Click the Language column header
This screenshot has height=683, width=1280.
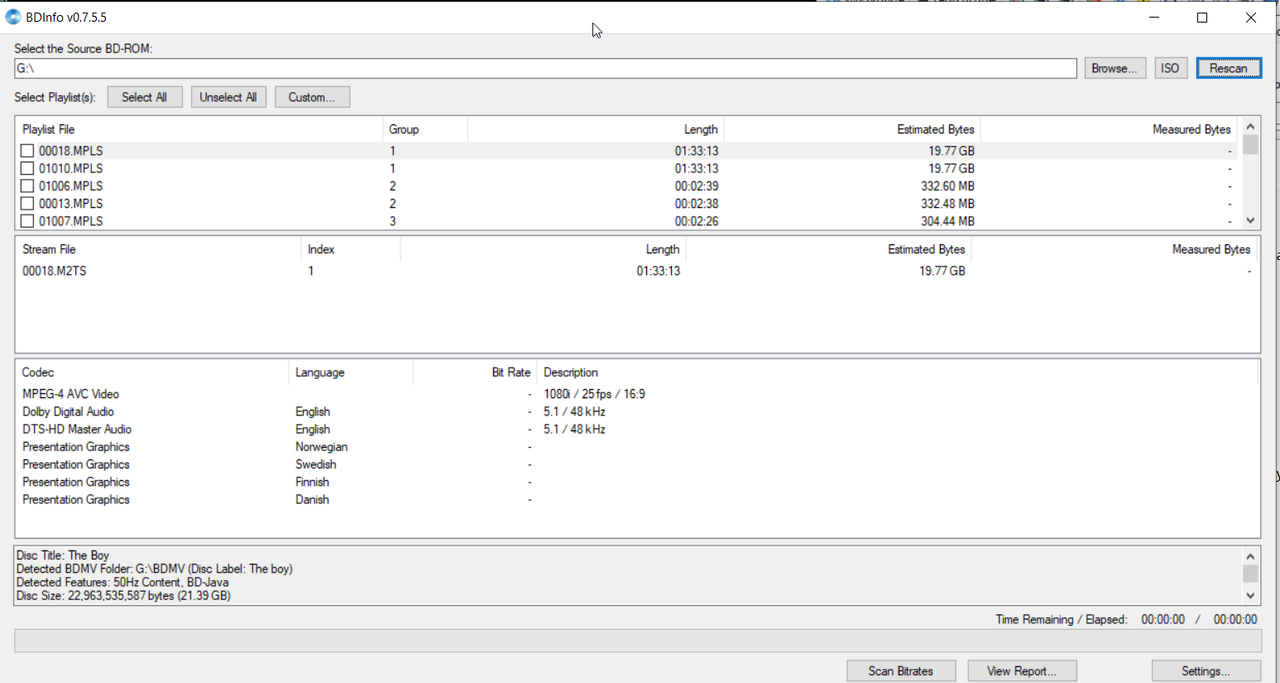(x=350, y=372)
